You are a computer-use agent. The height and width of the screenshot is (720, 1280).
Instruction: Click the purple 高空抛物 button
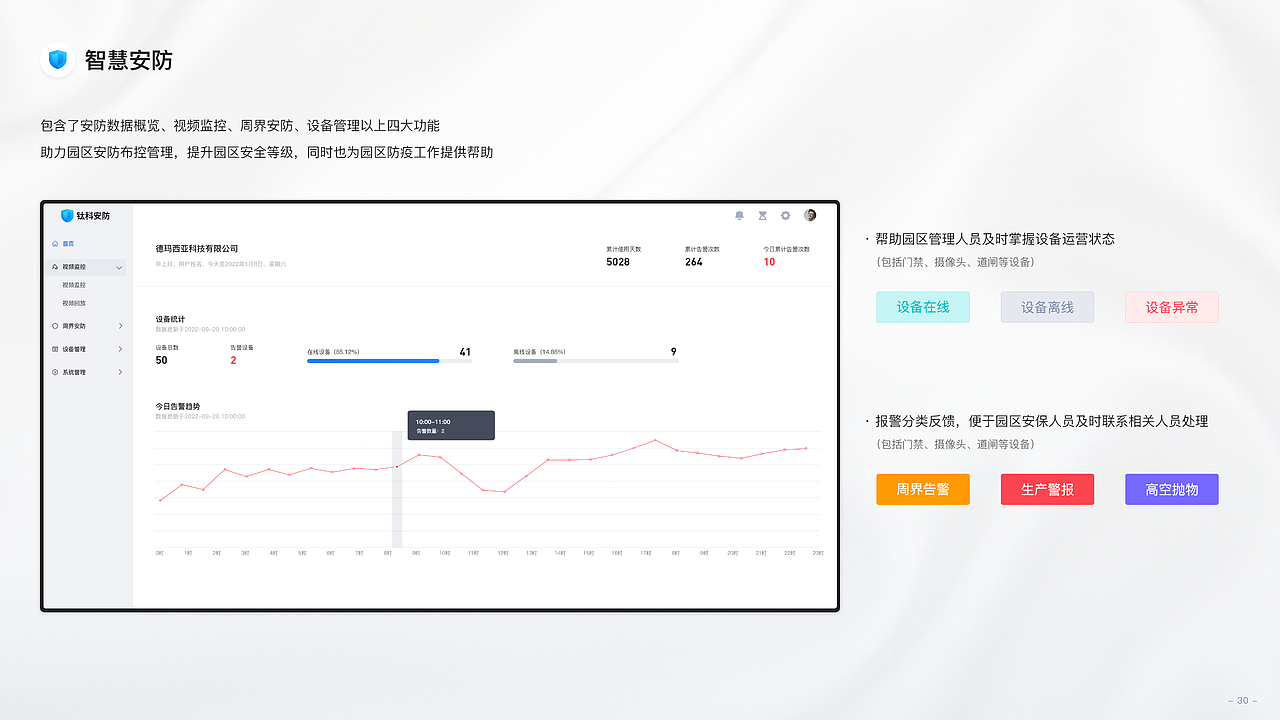[1172, 489]
